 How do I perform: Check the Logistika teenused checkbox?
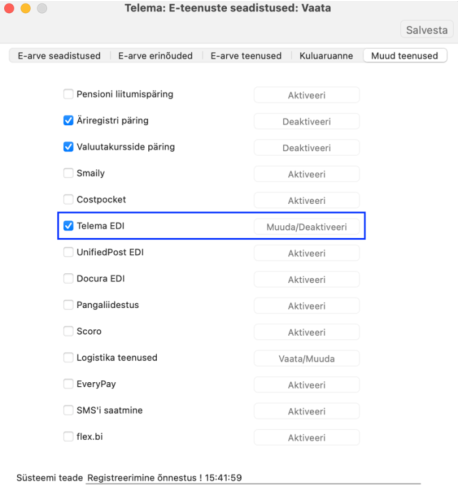(68, 357)
